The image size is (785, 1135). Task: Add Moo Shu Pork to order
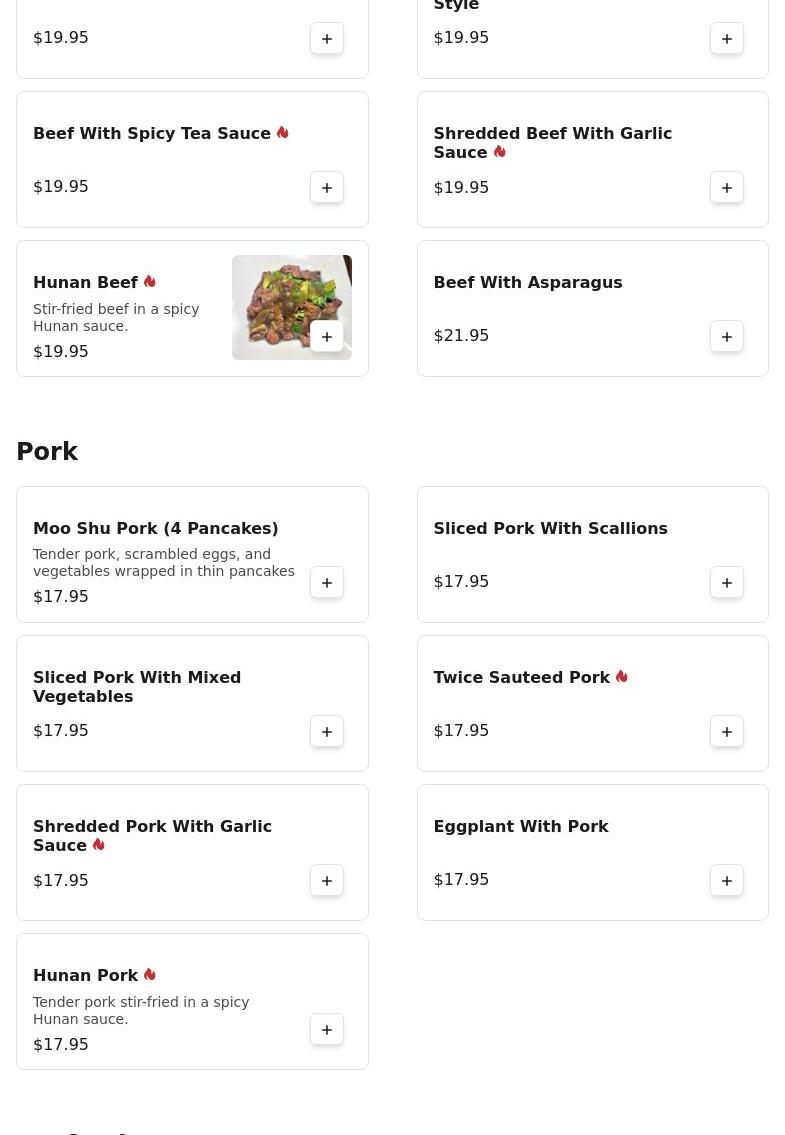(327, 583)
